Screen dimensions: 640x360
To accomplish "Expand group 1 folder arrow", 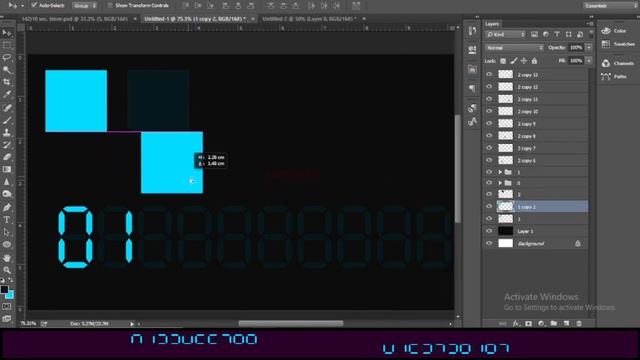I will (x=500, y=172).
